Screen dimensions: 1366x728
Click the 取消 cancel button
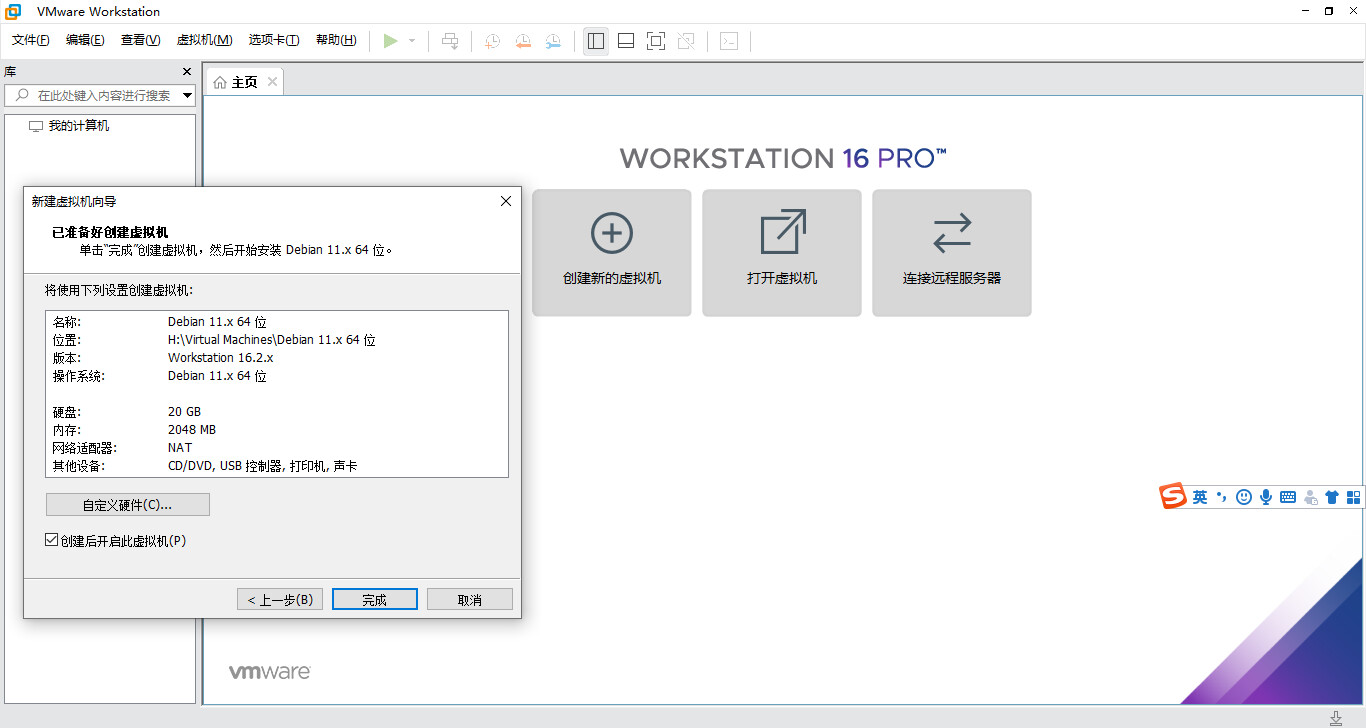tap(470, 600)
